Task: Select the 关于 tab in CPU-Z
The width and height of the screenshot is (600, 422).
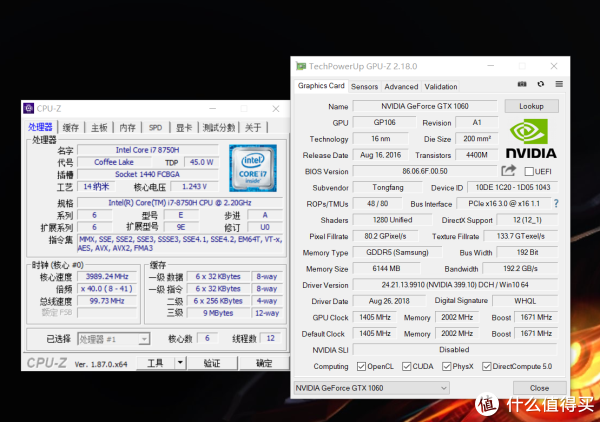Action: click(253, 127)
